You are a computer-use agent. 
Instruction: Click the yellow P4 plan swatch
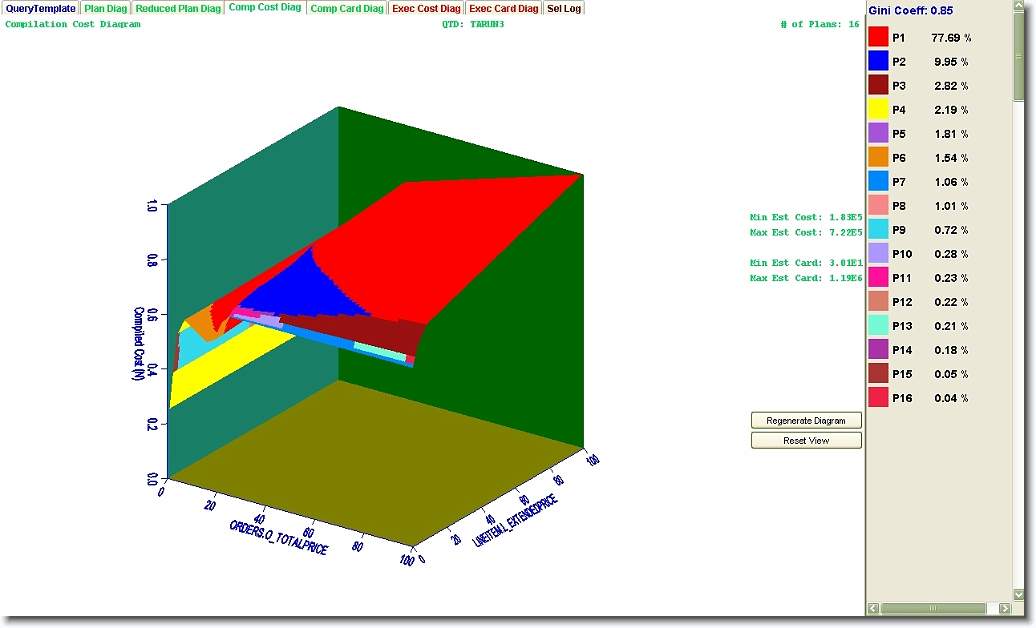coord(878,109)
